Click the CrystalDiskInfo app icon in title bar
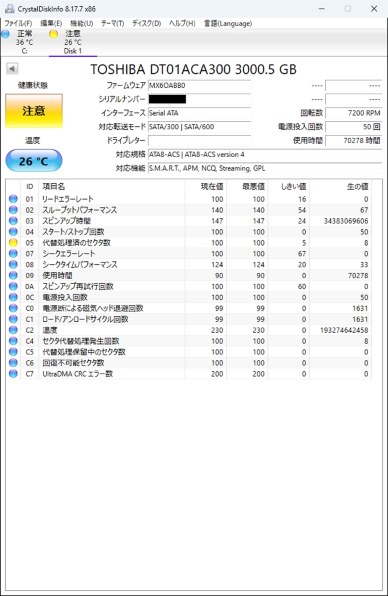The width and height of the screenshot is (388, 596). pos(10,8)
